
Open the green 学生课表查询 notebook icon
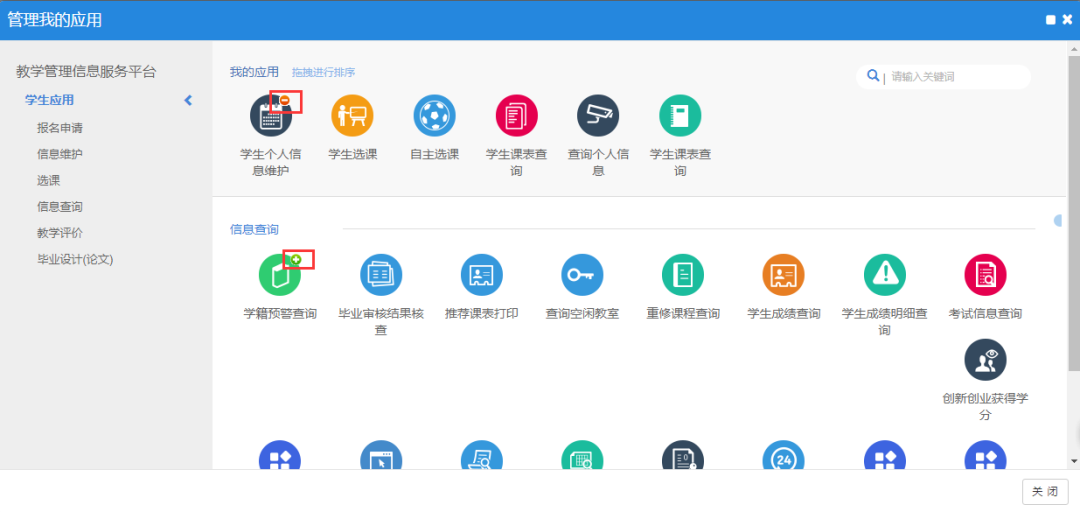click(x=680, y=116)
